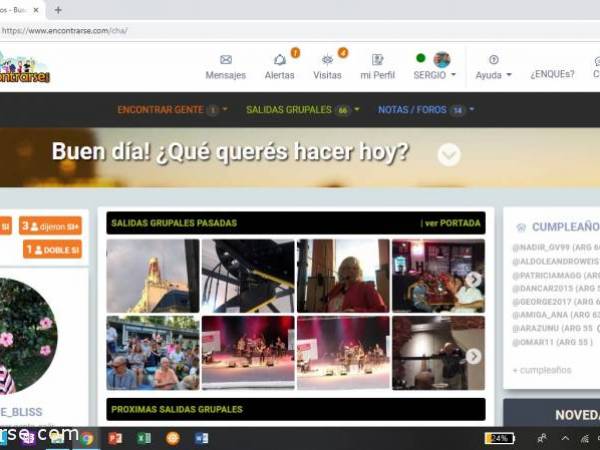Open '+ cumpleaños' link
Screen dimensions: 600x450
point(542,370)
